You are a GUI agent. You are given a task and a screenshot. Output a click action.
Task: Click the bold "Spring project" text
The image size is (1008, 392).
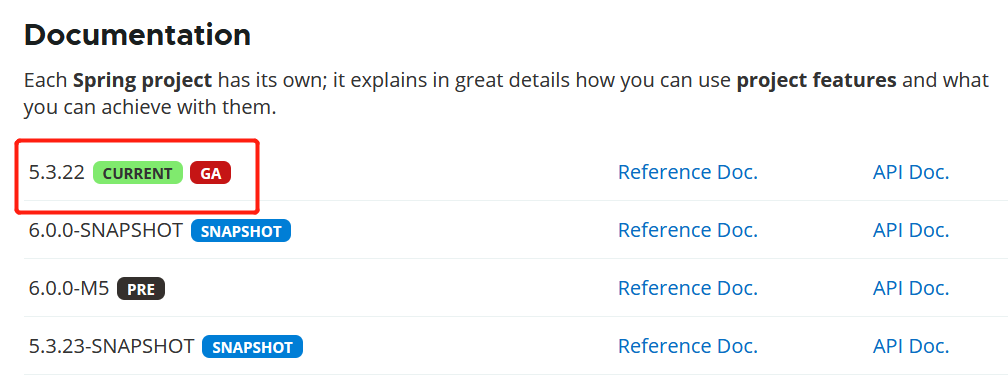click(142, 81)
